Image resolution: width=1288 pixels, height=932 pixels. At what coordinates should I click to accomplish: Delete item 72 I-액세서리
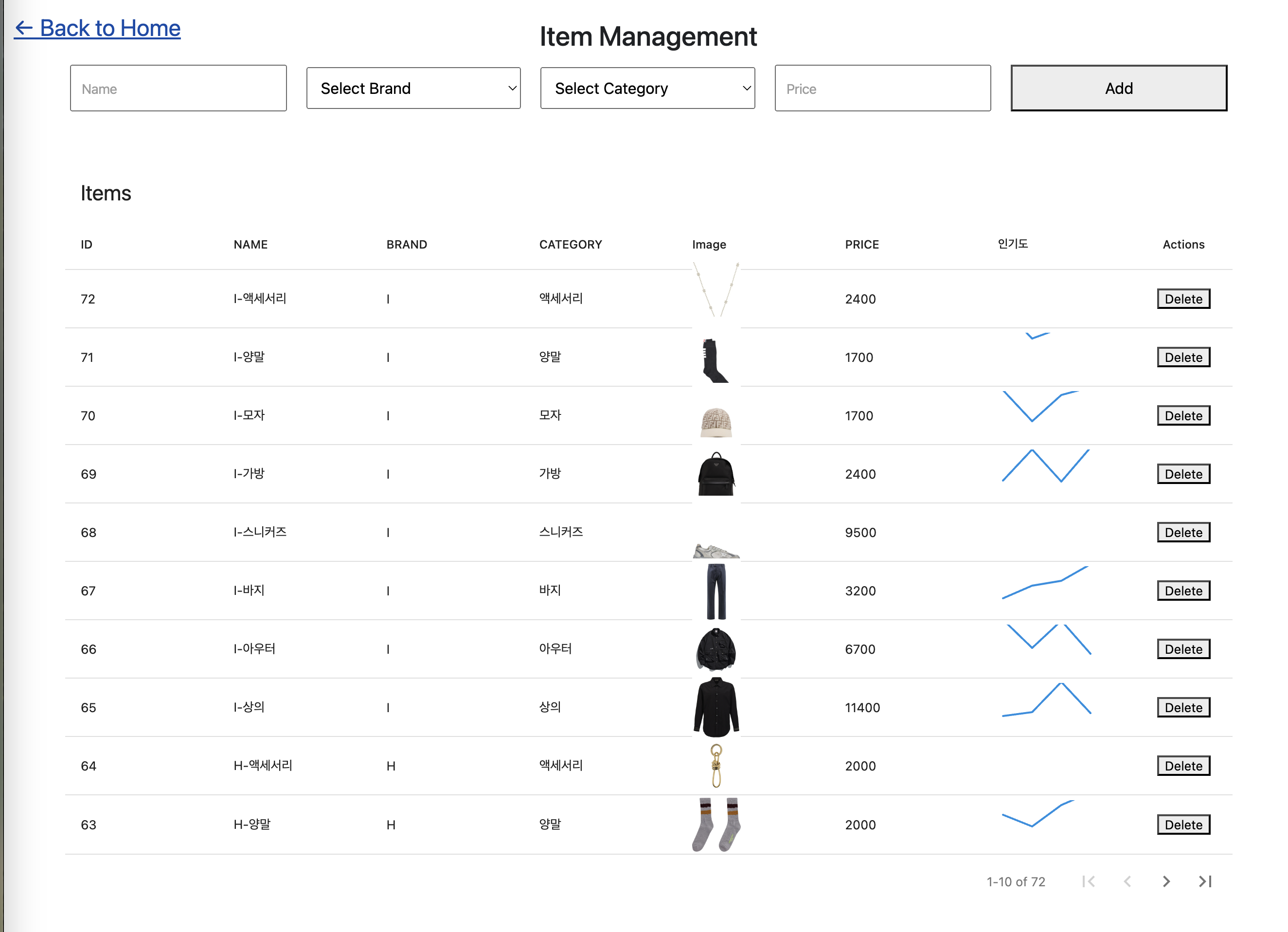tap(1183, 299)
